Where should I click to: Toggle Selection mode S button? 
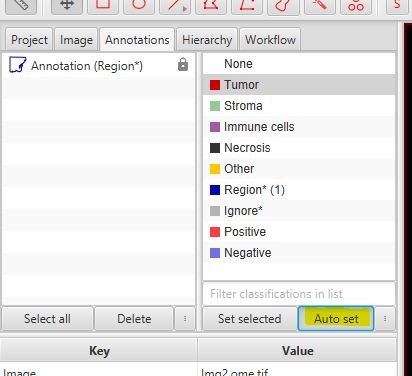[397, 6]
